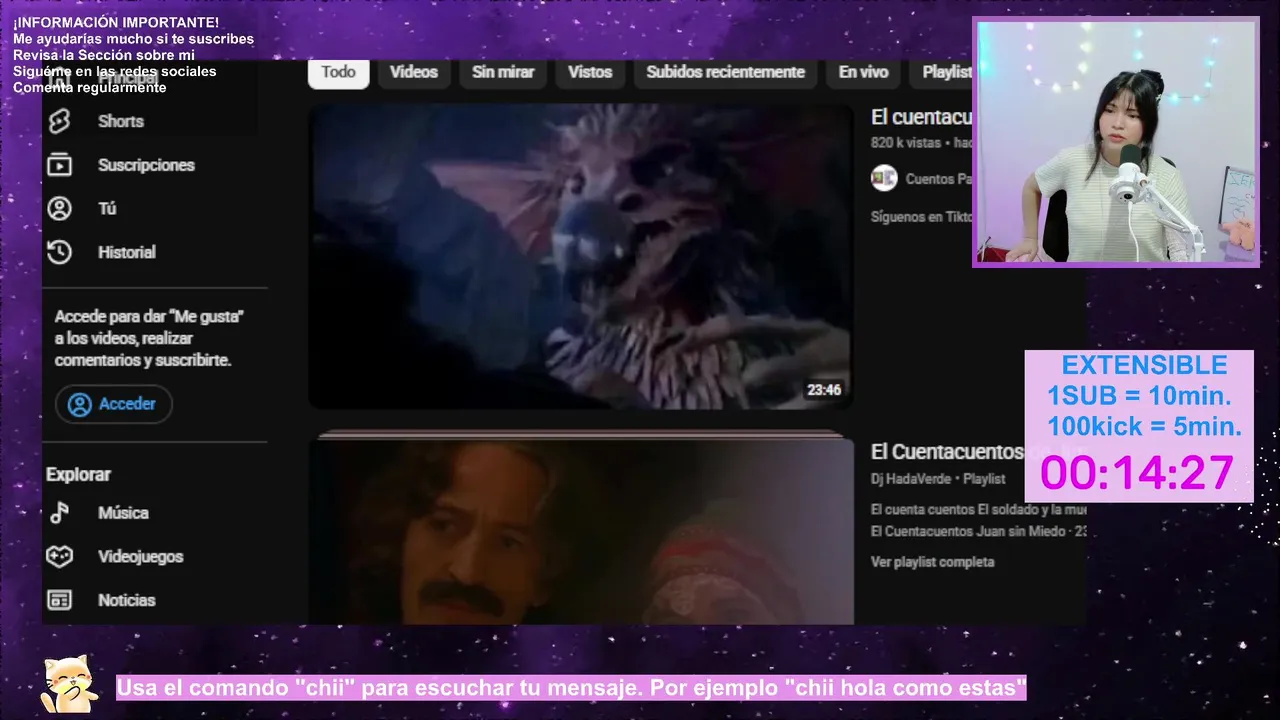The height and width of the screenshot is (720, 1280).
Task: Open the dragon creature video thumbnail
Action: coord(580,256)
